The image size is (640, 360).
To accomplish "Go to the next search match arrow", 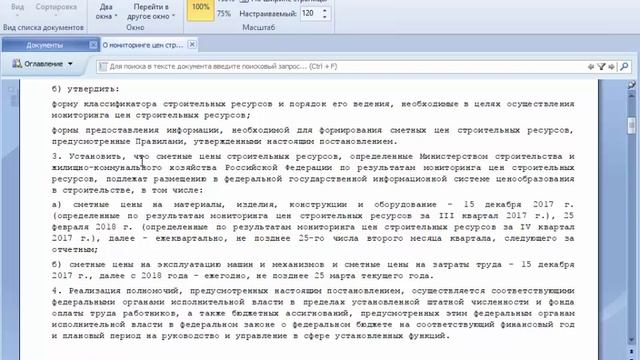I will coord(611,67).
